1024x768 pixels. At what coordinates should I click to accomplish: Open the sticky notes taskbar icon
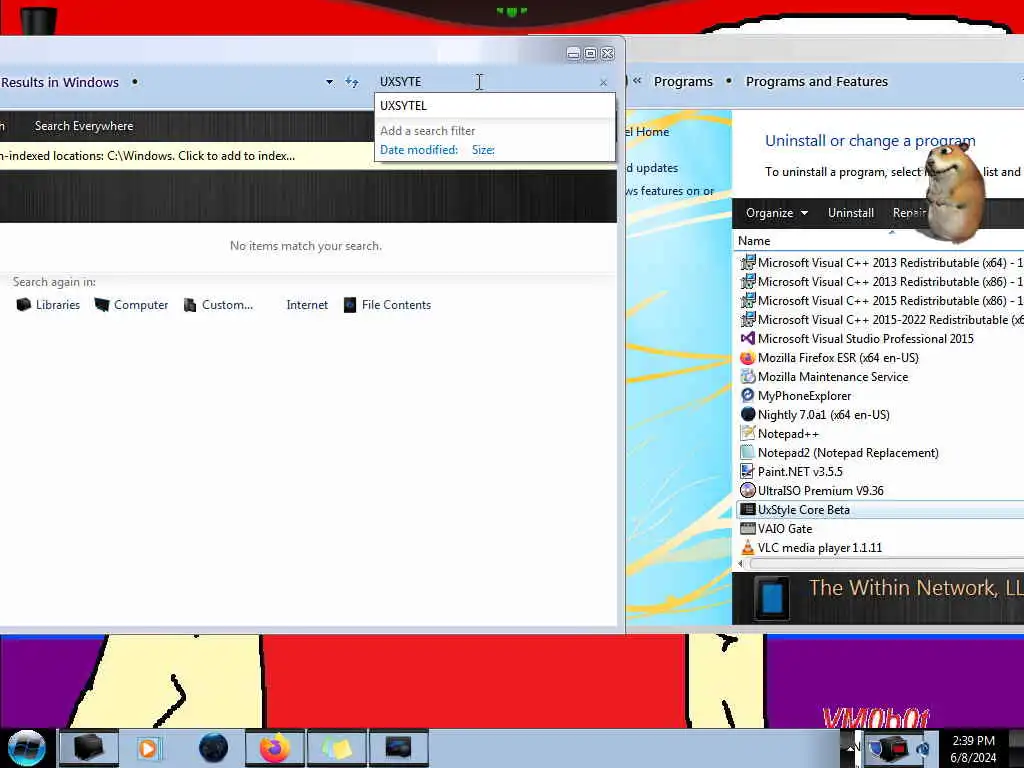point(337,747)
